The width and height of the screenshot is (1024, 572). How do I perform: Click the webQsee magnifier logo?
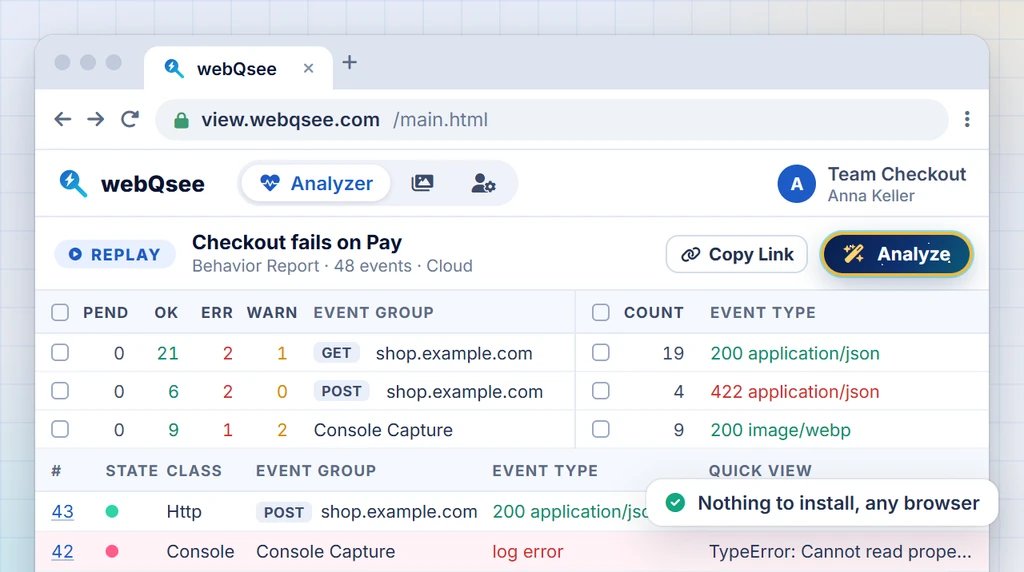73,183
